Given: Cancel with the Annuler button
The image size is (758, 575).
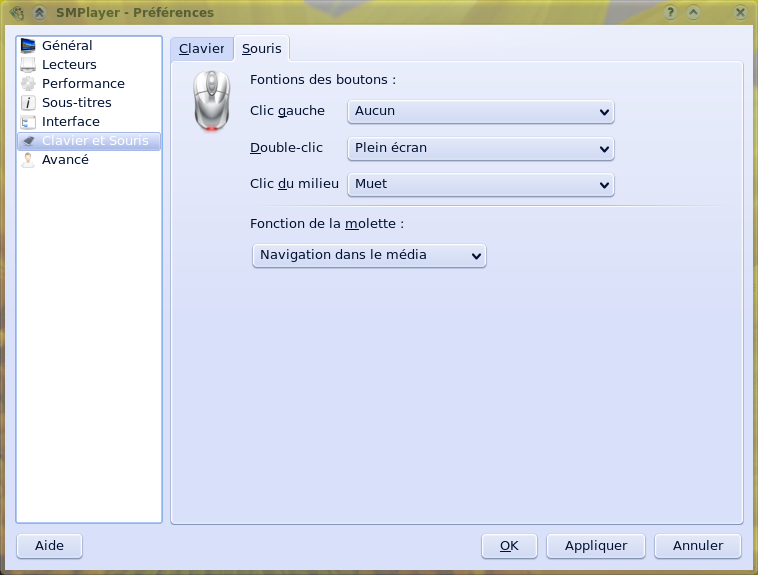Looking at the screenshot, I should point(698,546).
